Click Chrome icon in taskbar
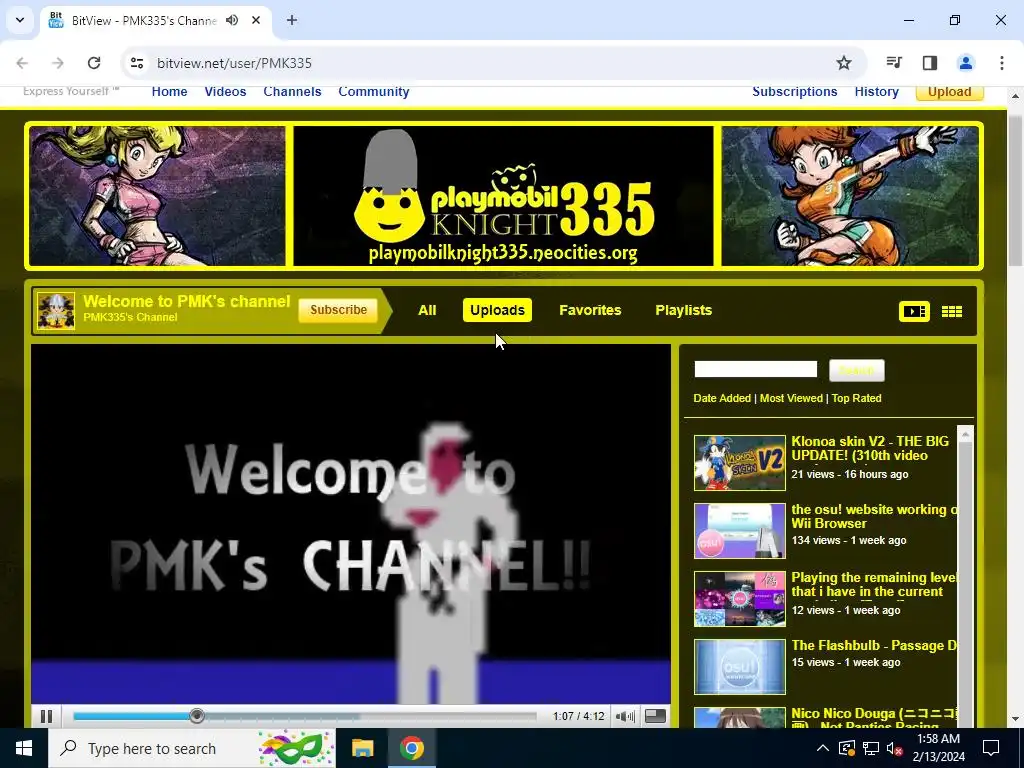This screenshot has width=1024, height=768. [411, 748]
